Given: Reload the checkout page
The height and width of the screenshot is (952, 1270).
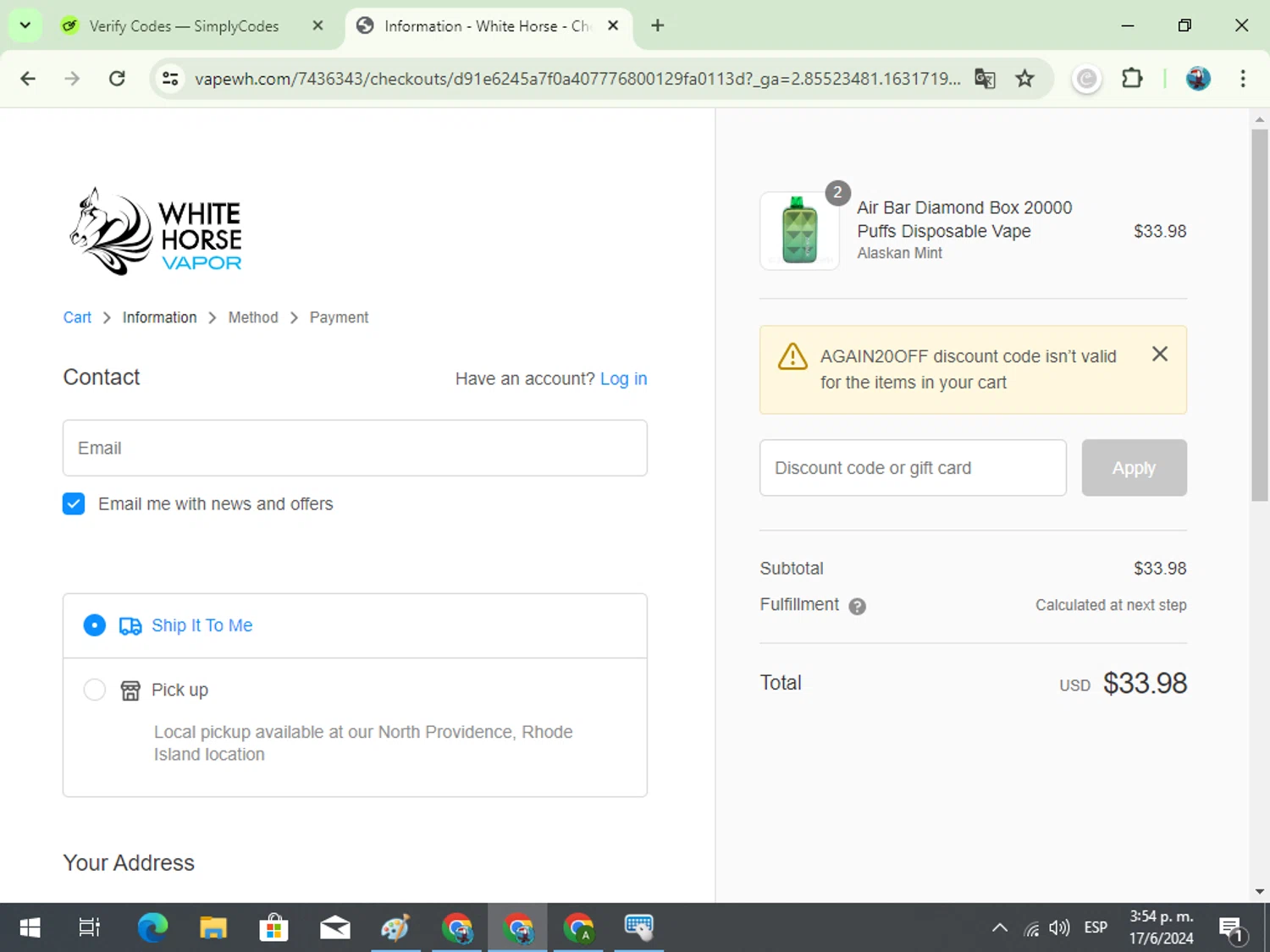Looking at the screenshot, I should (x=117, y=79).
